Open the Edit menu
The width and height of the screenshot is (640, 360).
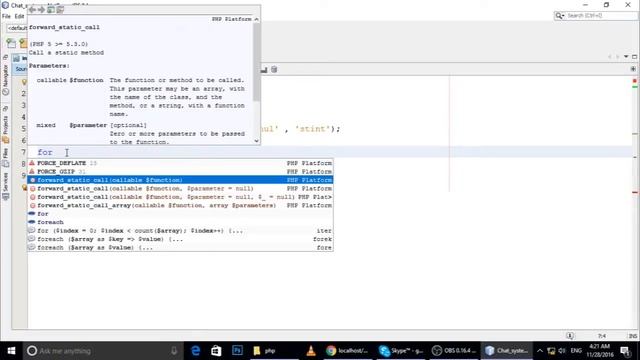pos(19,16)
